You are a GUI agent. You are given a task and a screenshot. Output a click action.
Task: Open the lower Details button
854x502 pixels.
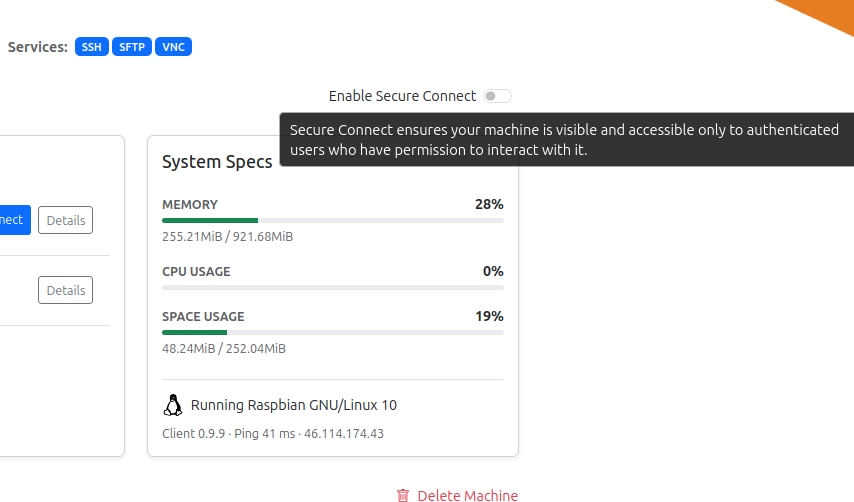pos(65,290)
